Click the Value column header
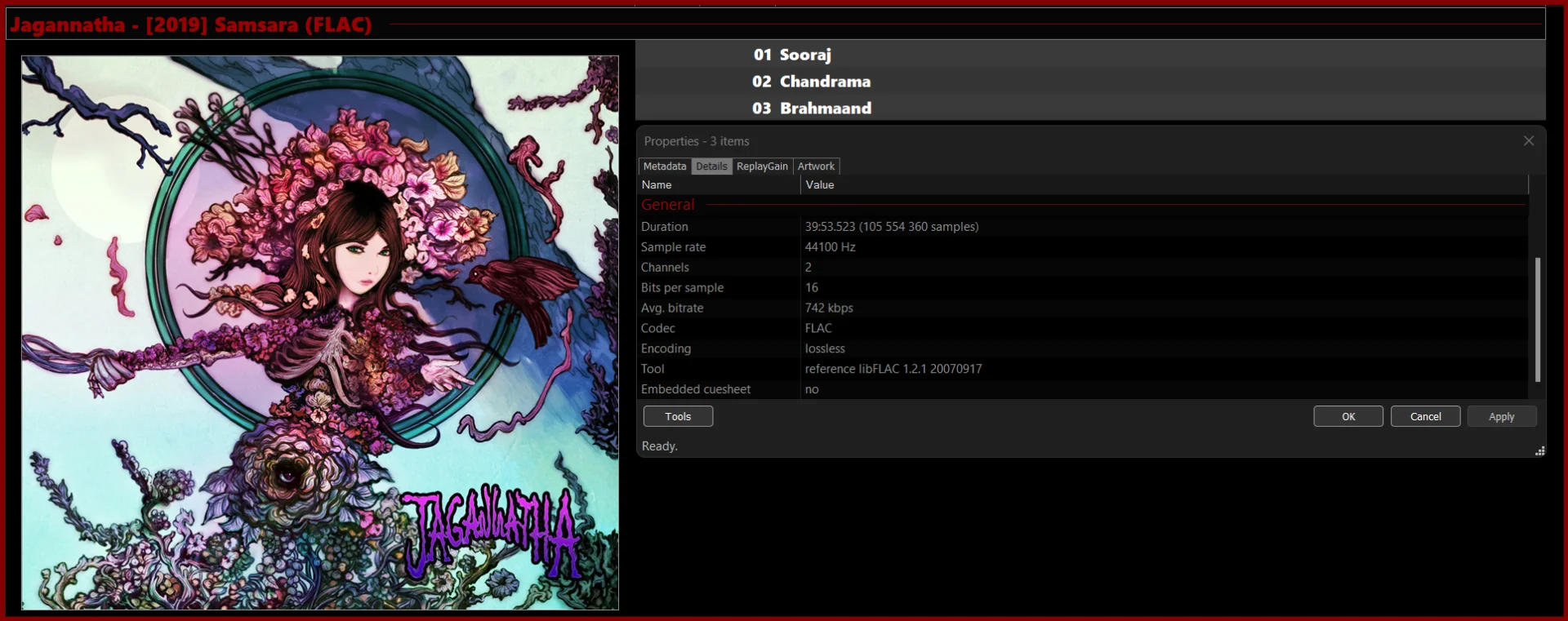 tap(1164, 185)
